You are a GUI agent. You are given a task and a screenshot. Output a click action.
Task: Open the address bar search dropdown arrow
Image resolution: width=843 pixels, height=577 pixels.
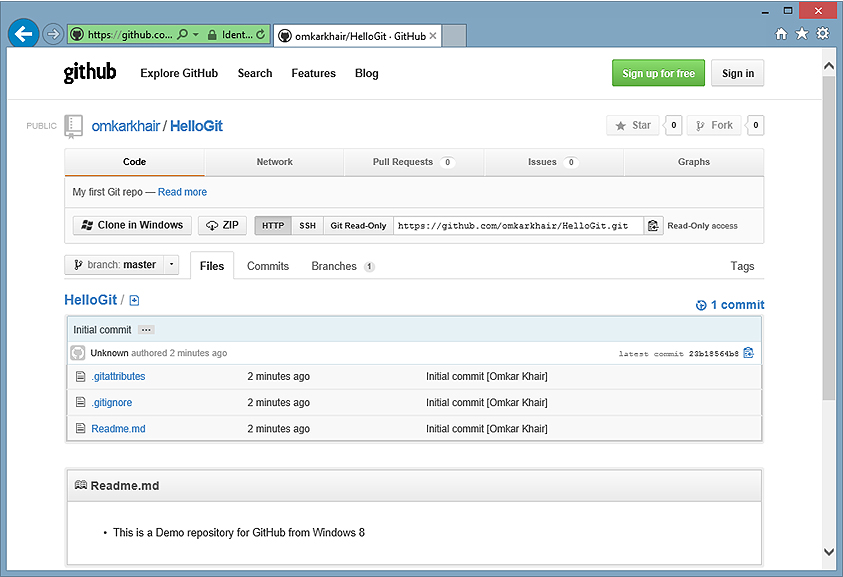(197, 35)
